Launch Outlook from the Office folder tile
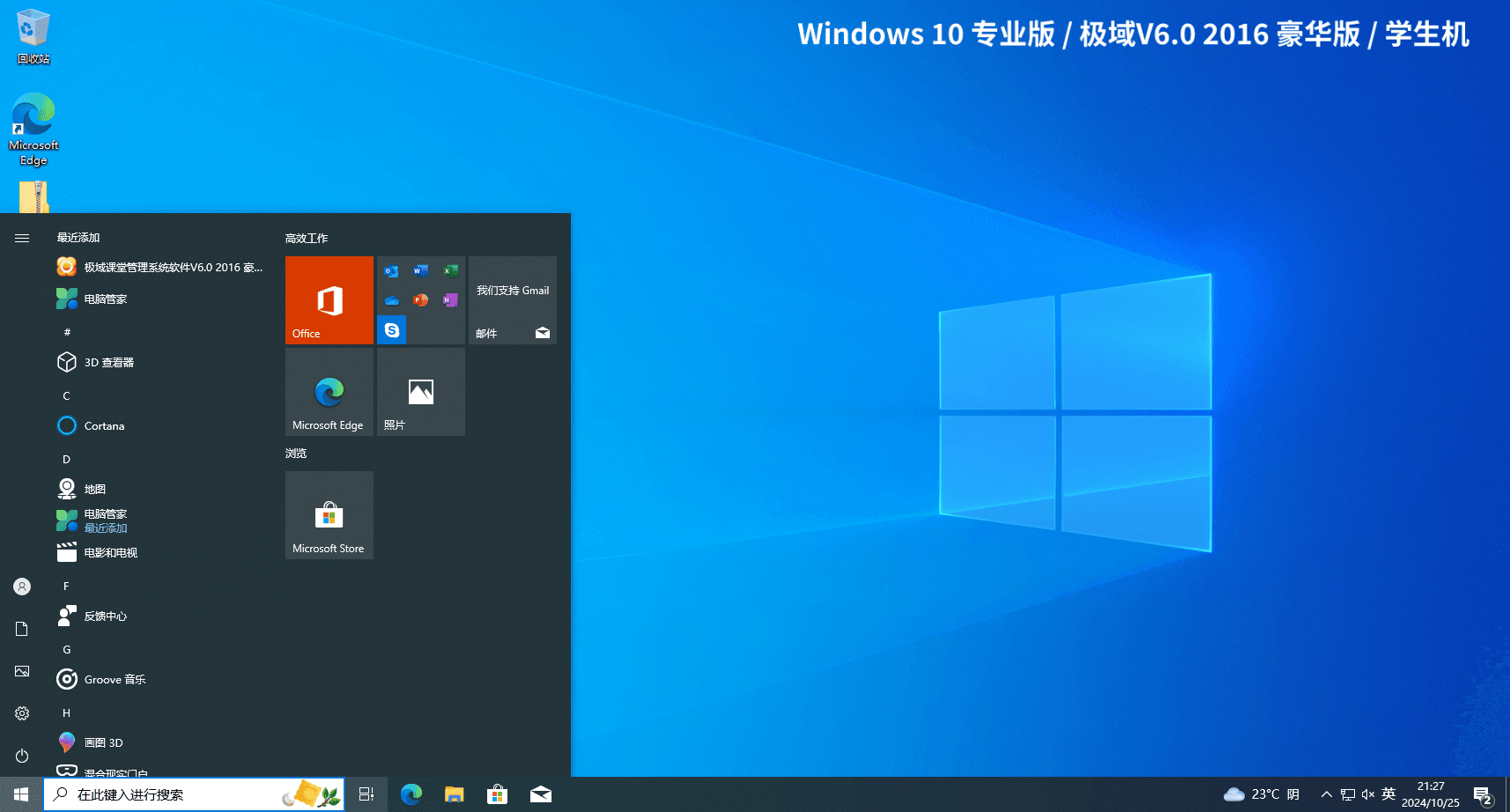1510x812 pixels. [x=391, y=271]
